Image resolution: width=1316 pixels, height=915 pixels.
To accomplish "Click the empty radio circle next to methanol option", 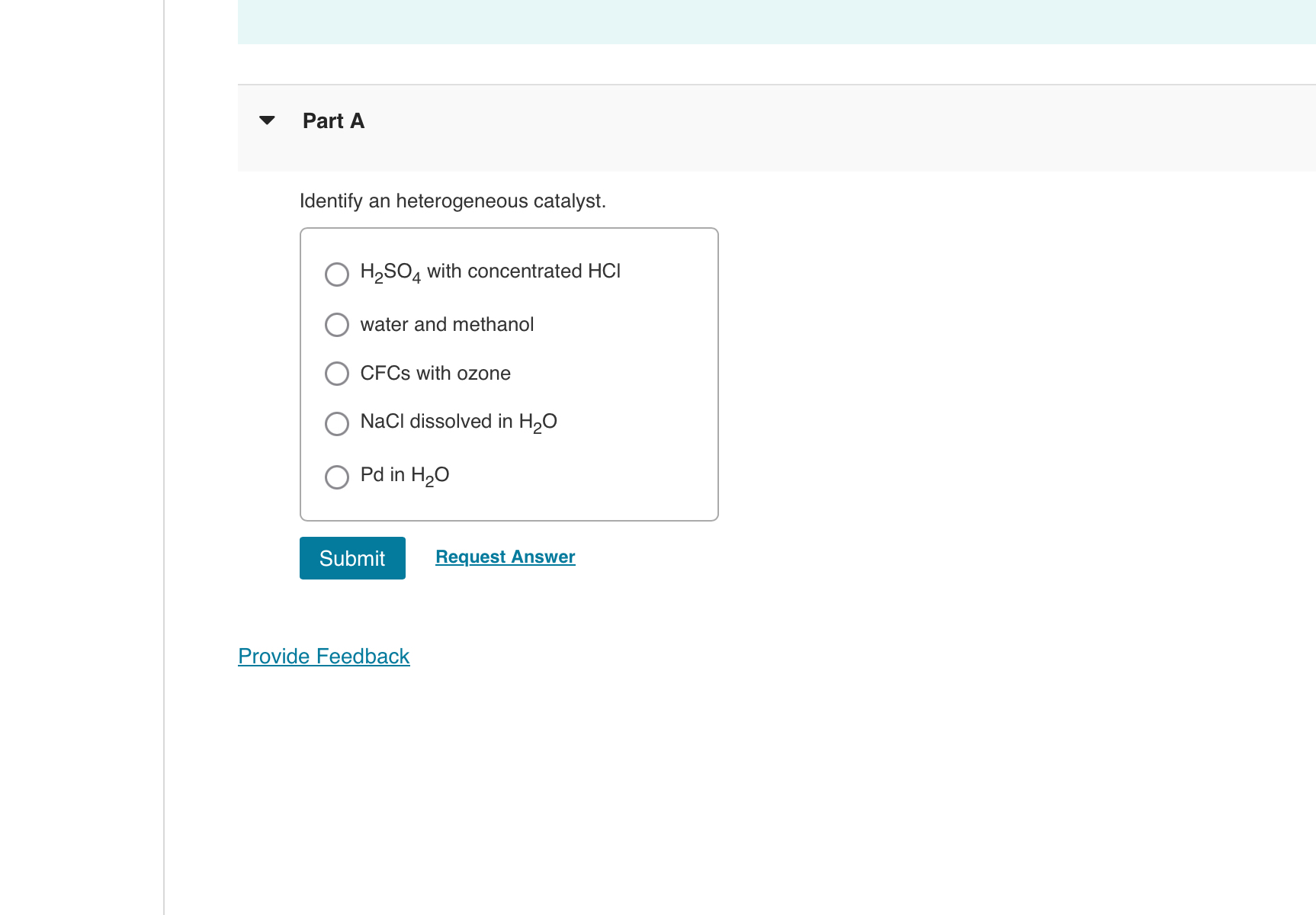I will (x=336, y=325).
